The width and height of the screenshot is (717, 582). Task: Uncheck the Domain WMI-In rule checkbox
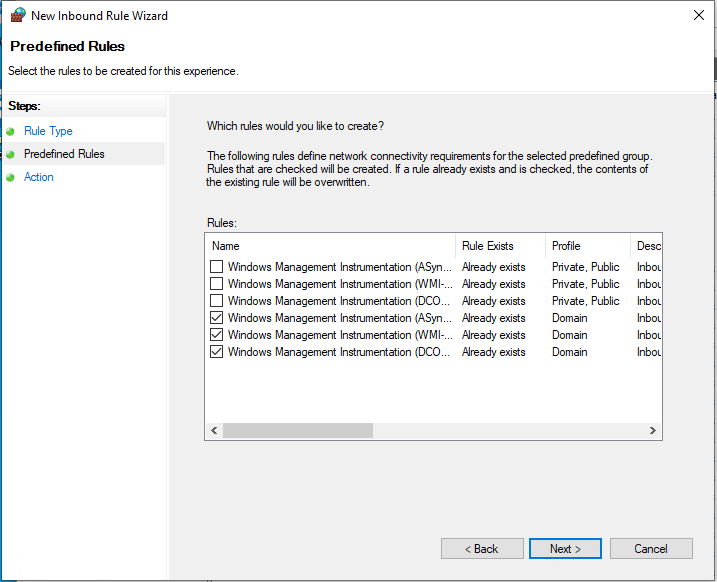coord(216,335)
